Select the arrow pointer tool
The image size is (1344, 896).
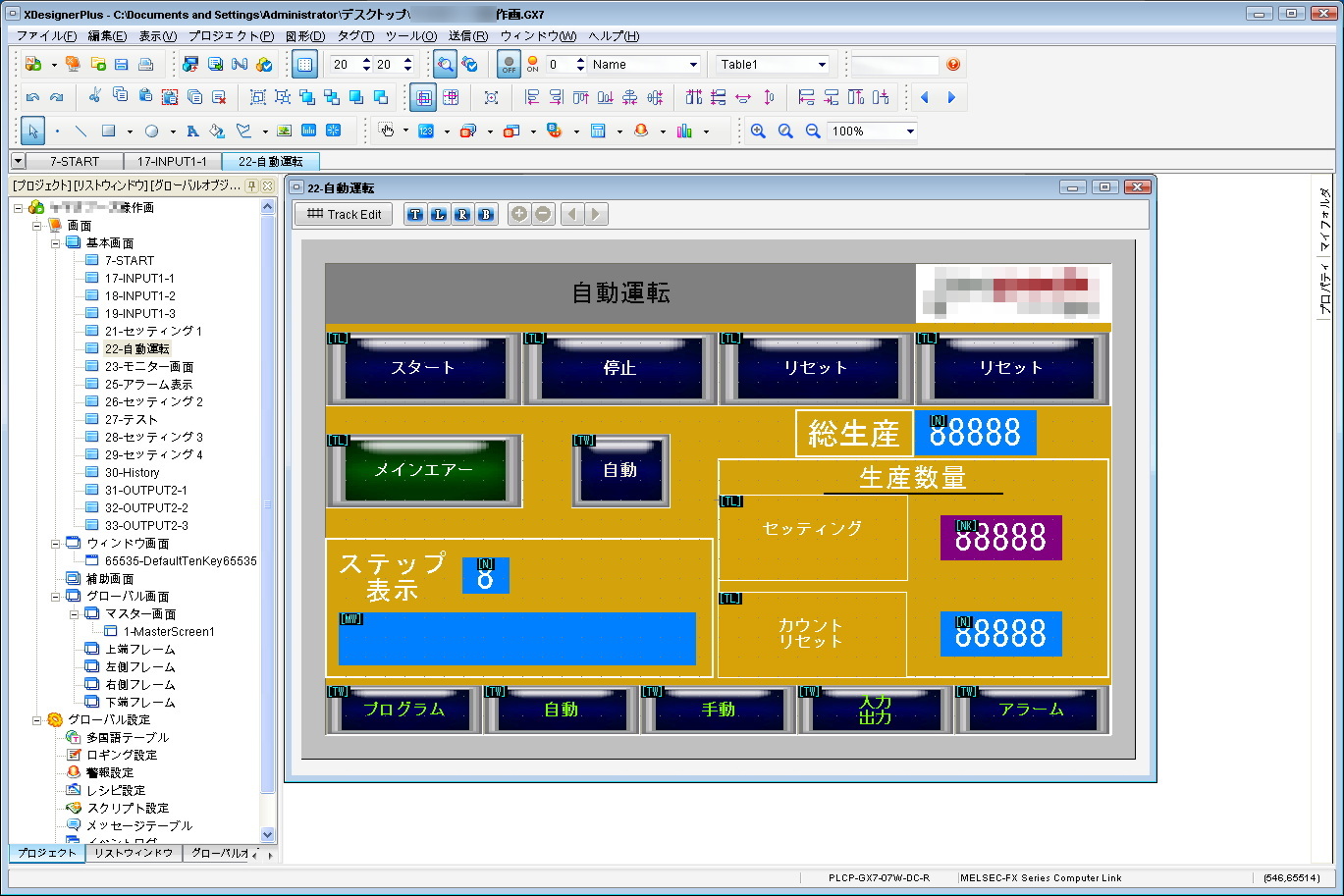32,131
